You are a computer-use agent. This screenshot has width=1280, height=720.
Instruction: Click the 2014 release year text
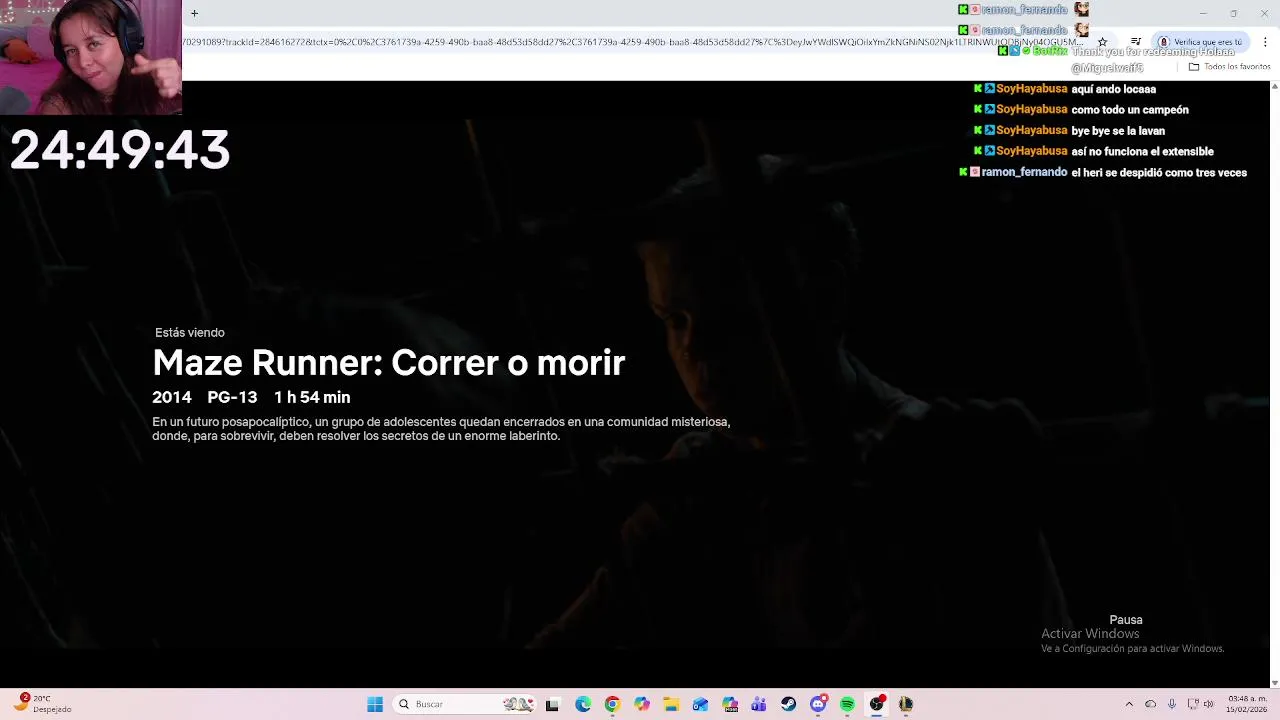click(x=172, y=397)
